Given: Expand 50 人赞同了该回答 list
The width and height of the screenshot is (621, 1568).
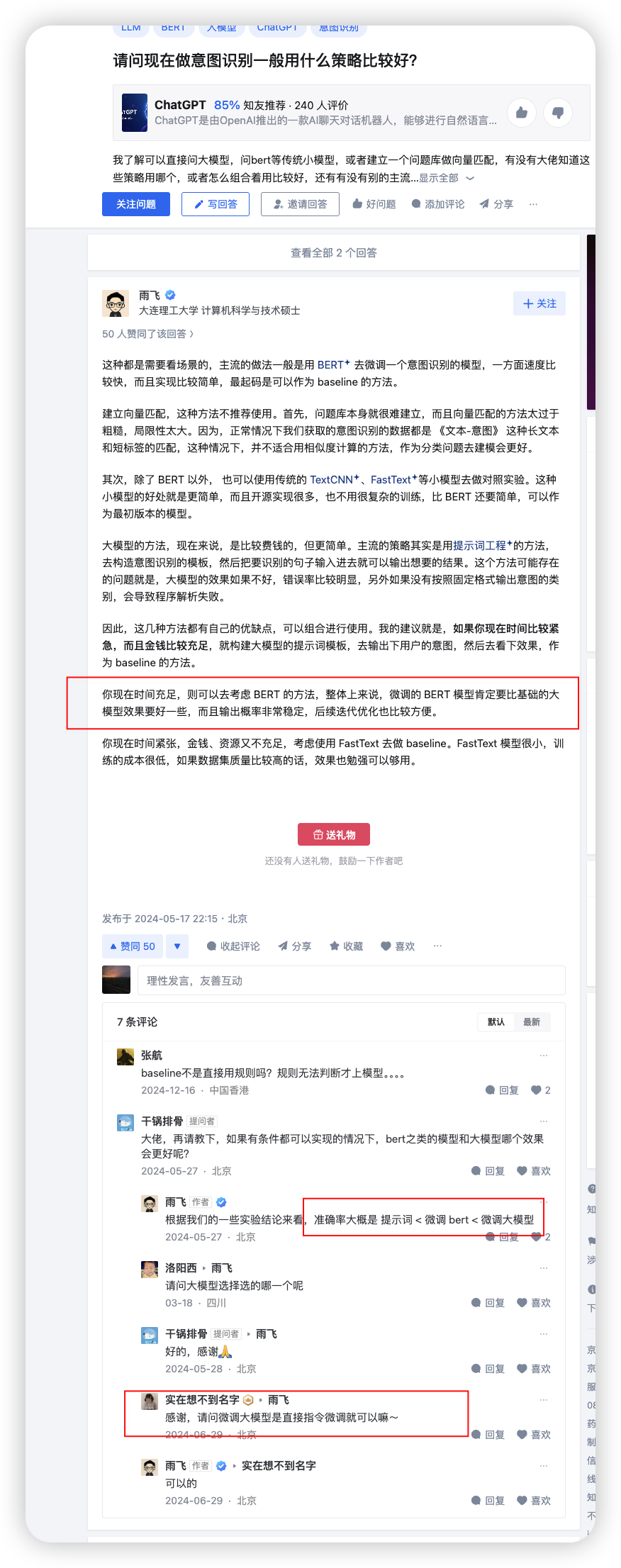Looking at the screenshot, I should click(147, 334).
